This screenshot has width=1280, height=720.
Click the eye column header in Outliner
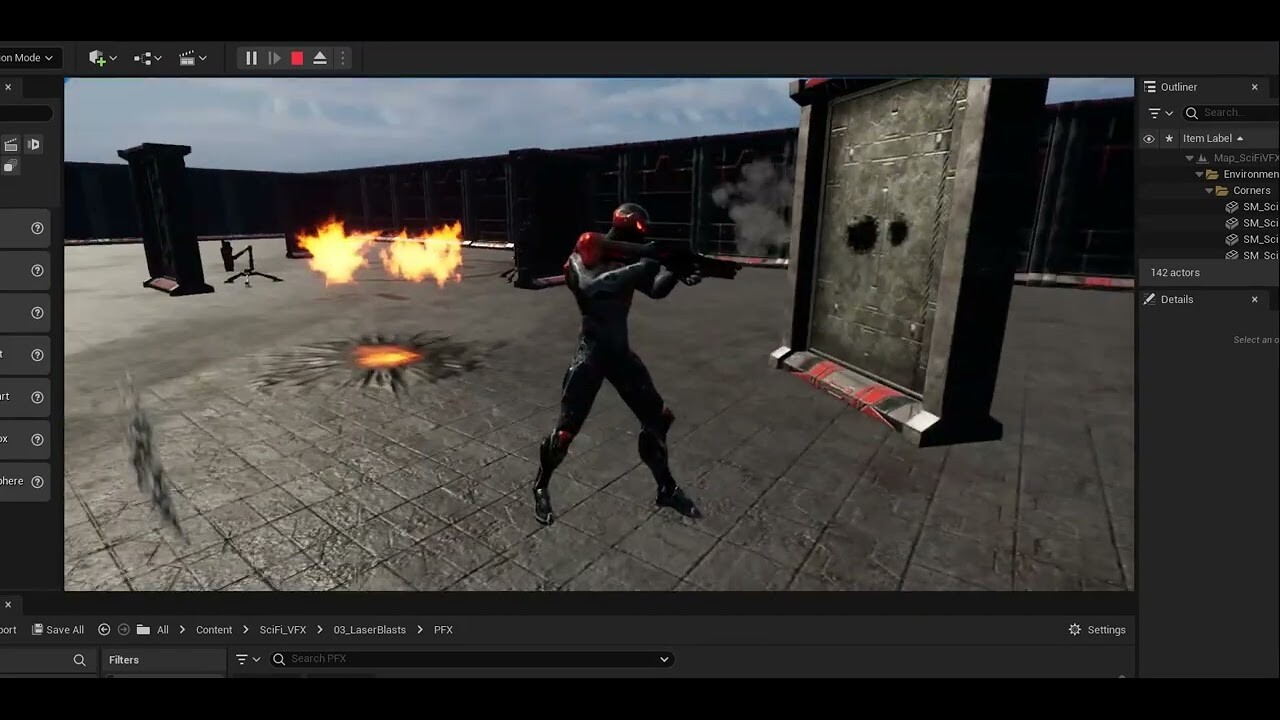click(x=1148, y=138)
